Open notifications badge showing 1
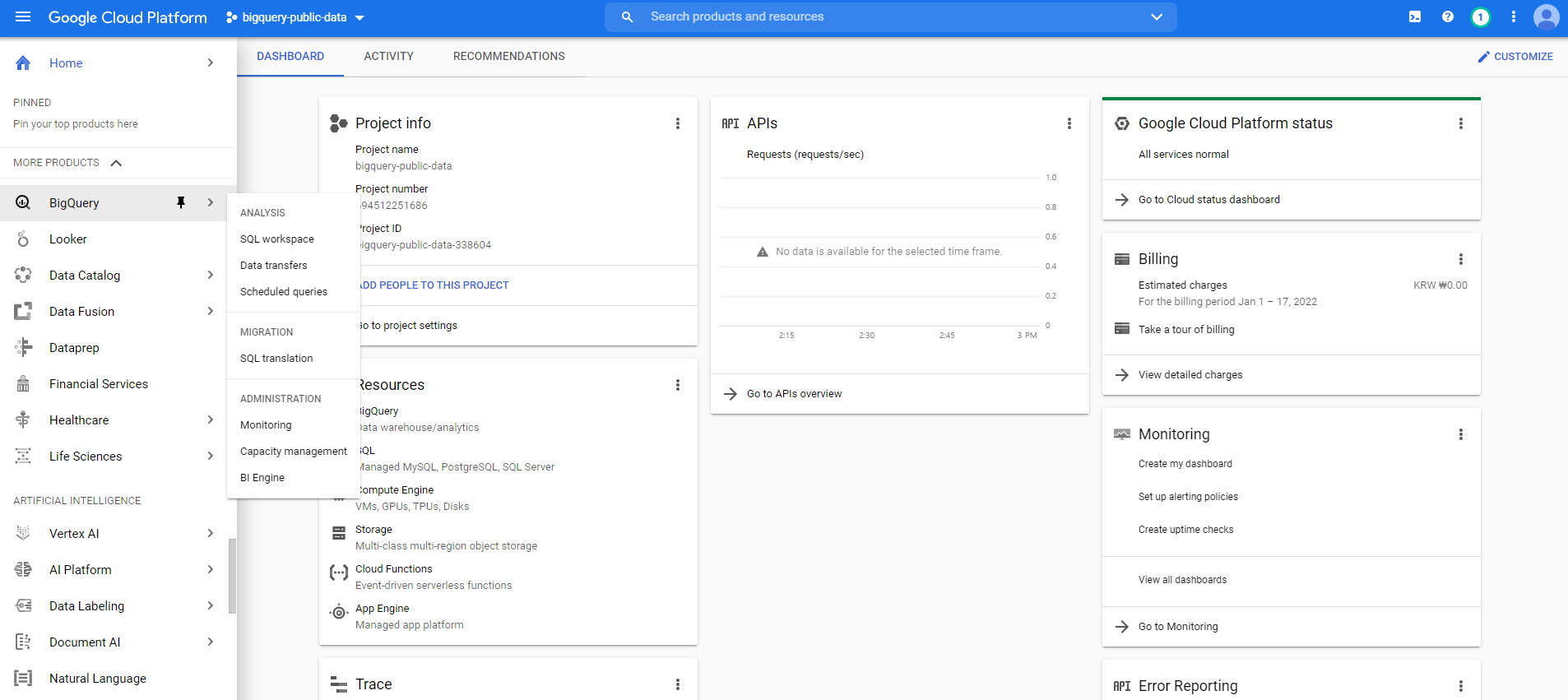Image resolution: width=1568 pixels, height=700 pixels. point(1481,16)
